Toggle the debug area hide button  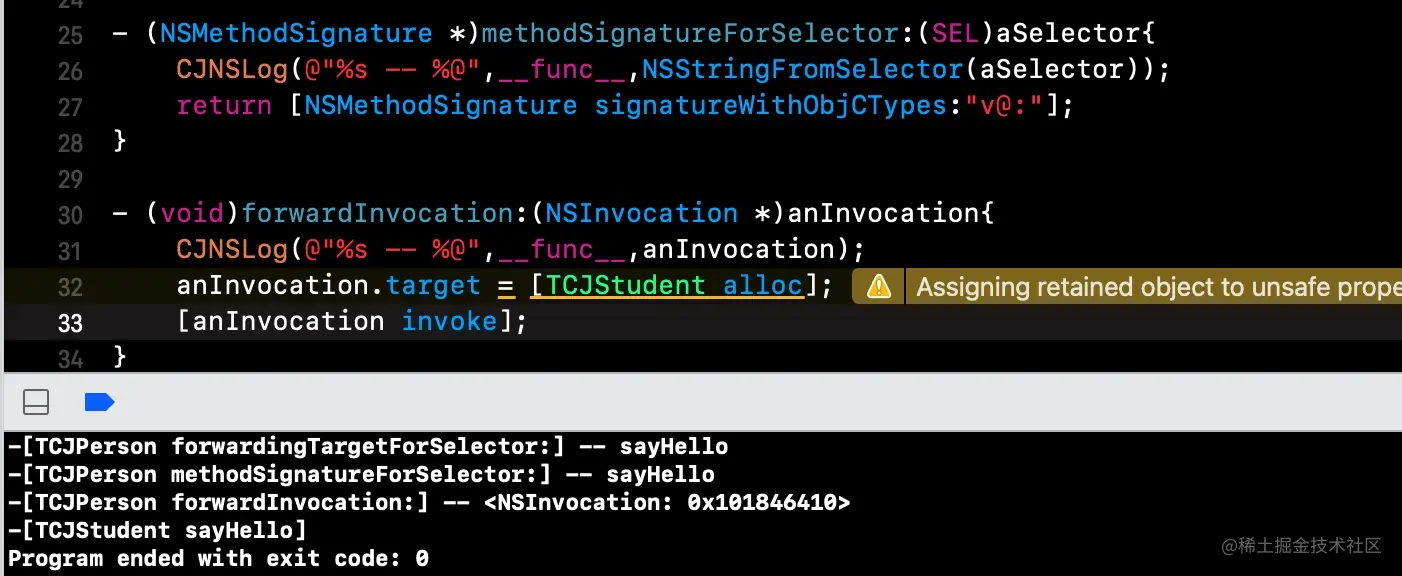pyautogui.click(x=36, y=402)
